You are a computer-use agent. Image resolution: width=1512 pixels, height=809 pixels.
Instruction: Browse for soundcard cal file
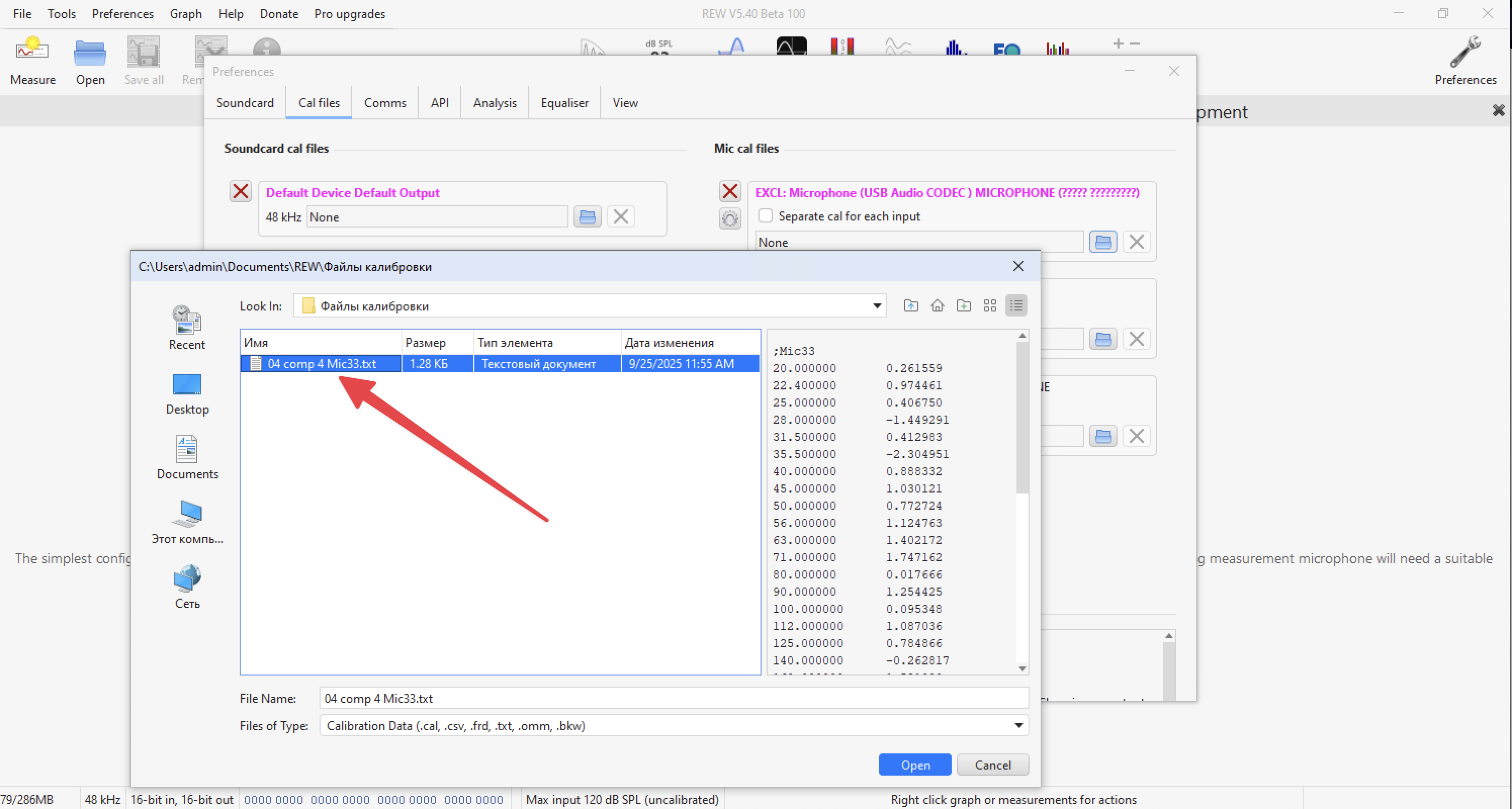click(x=587, y=217)
